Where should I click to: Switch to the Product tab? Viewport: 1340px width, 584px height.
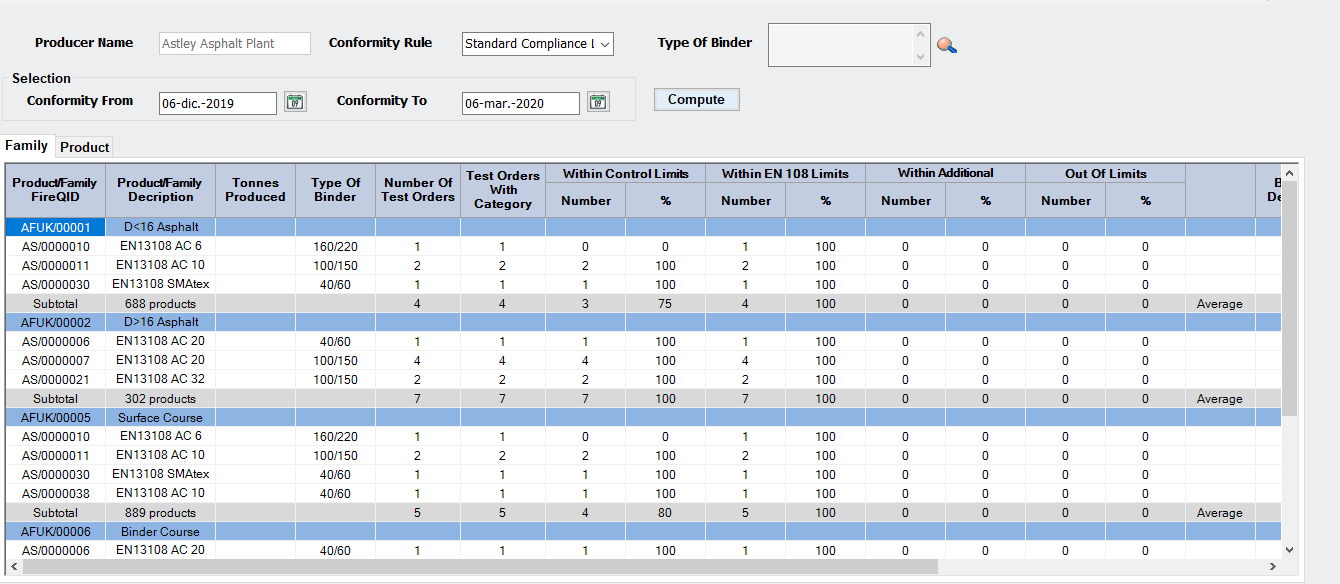coord(84,147)
